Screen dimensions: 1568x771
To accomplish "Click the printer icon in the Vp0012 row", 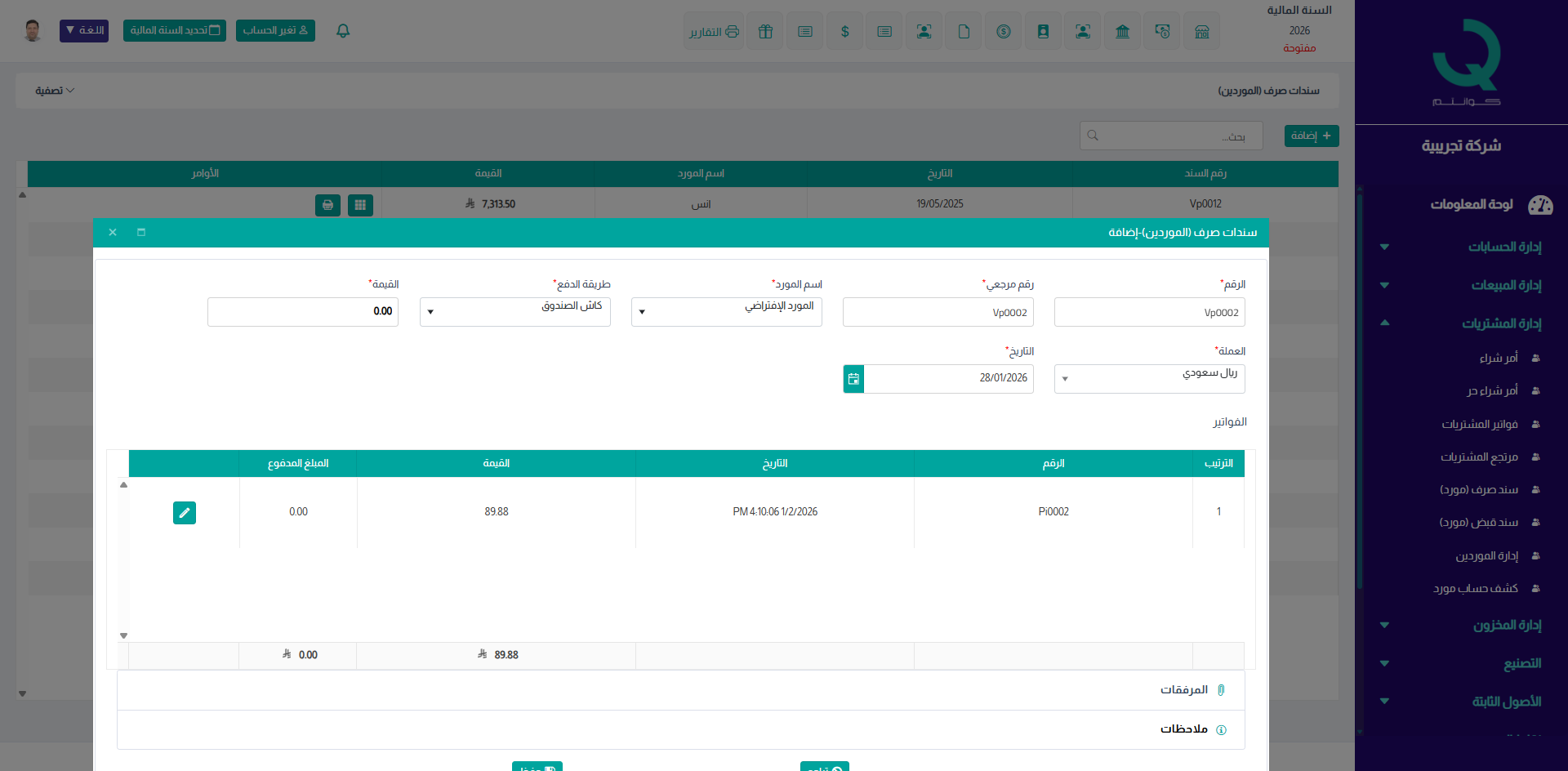I will (x=327, y=205).
